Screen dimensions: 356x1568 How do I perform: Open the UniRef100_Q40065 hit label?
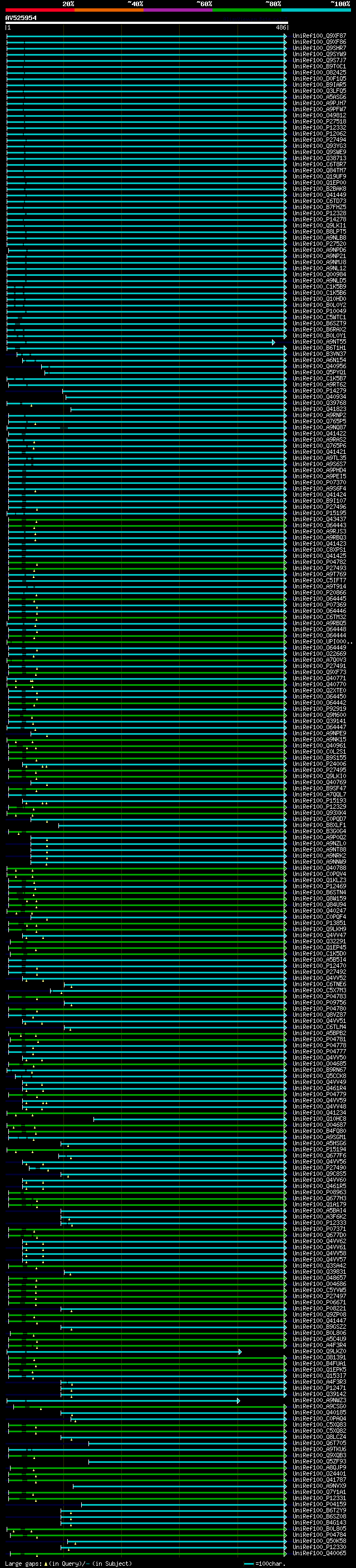pos(319,1553)
